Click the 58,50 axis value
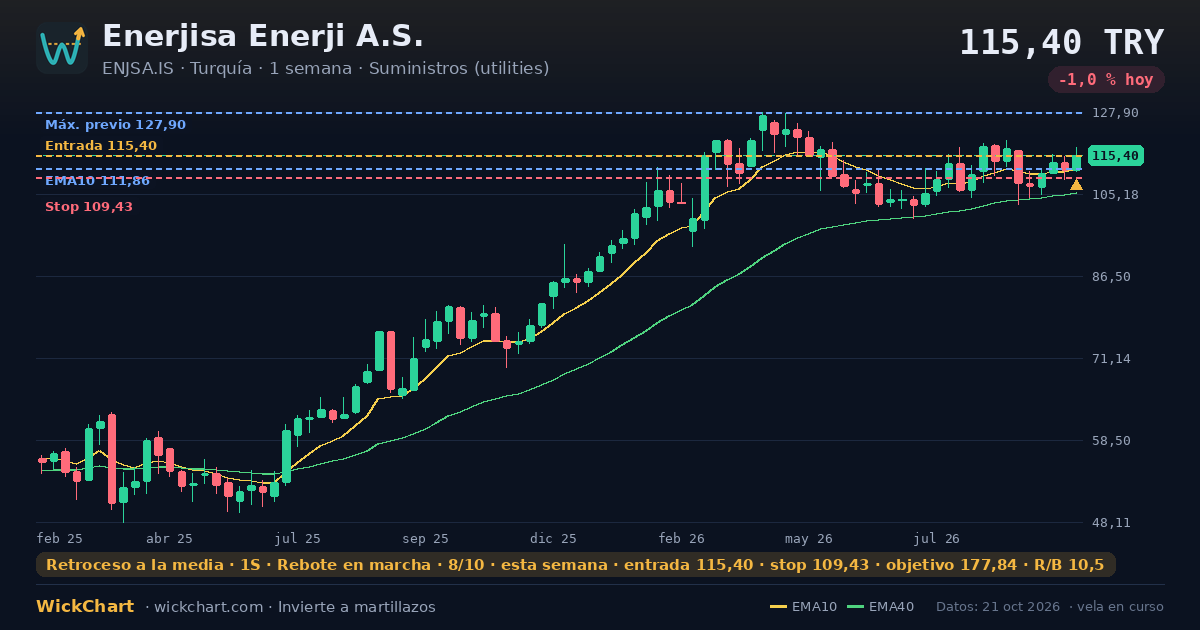This screenshot has width=1200, height=630. point(1112,441)
